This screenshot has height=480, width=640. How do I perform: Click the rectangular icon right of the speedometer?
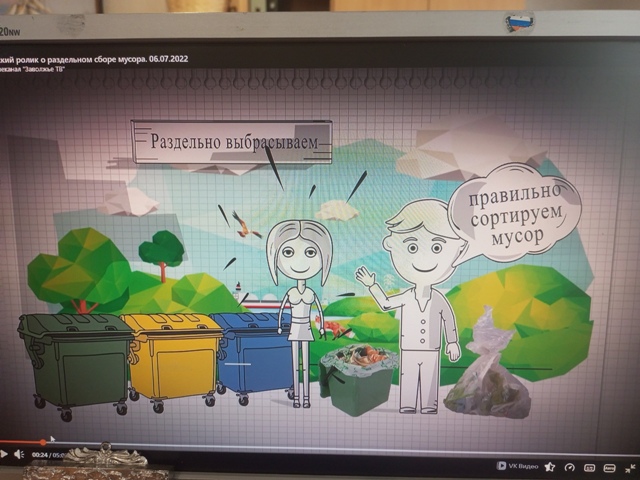tap(589, 467)
